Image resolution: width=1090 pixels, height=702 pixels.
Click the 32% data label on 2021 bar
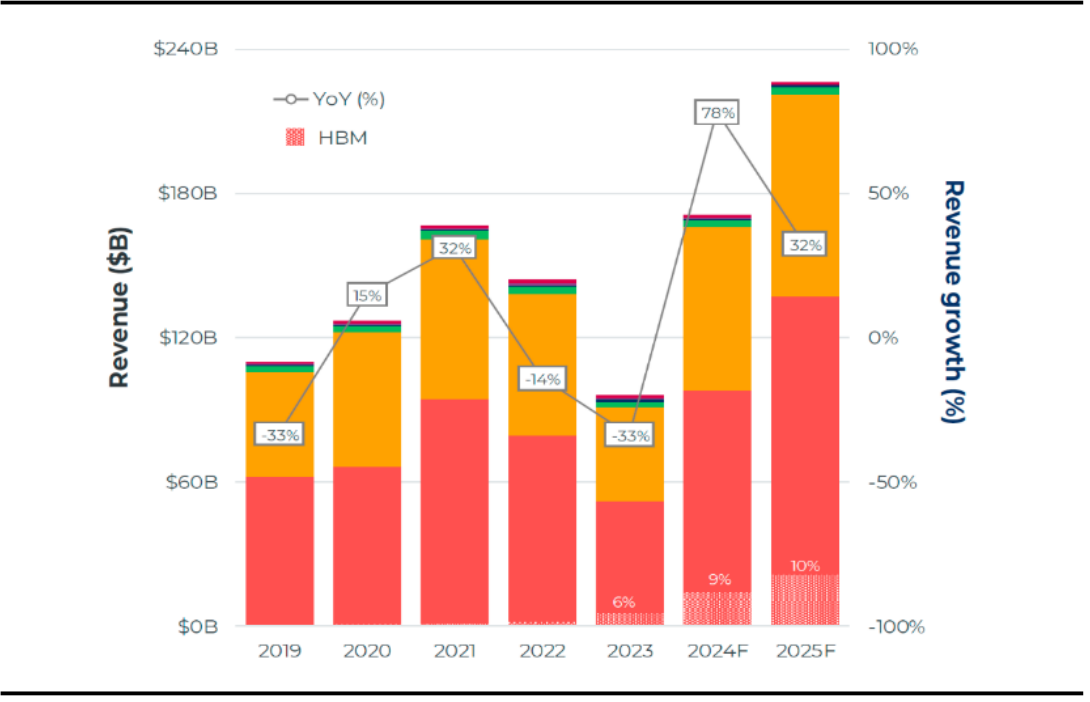[455, 248]
